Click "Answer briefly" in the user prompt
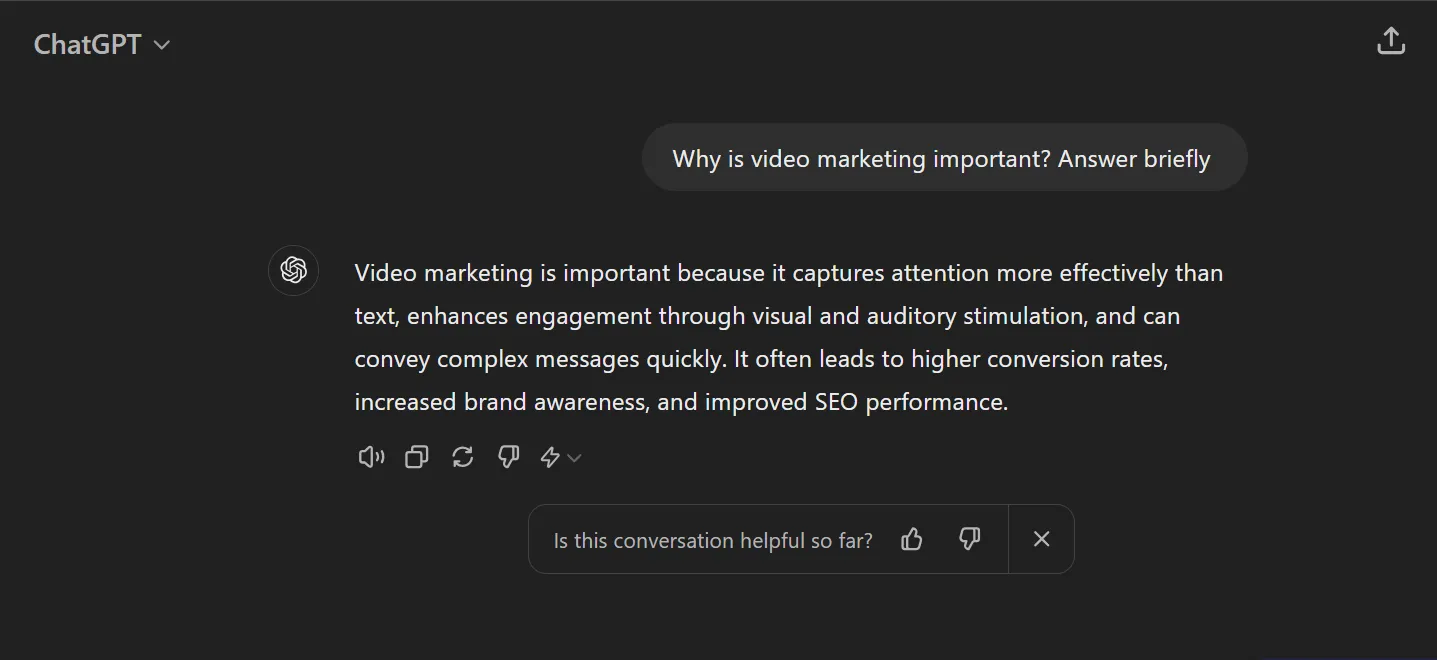 click(x=1134, y=159)
